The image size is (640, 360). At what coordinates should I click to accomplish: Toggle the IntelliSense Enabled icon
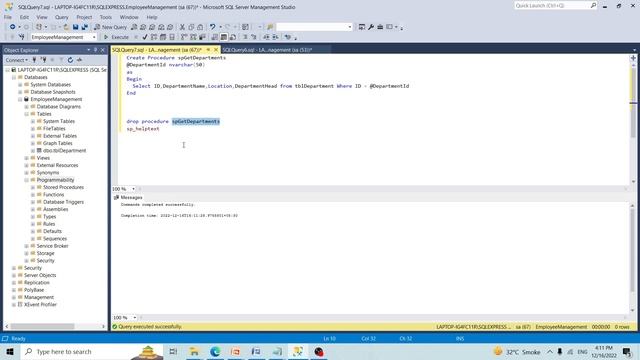click(172, 37)
